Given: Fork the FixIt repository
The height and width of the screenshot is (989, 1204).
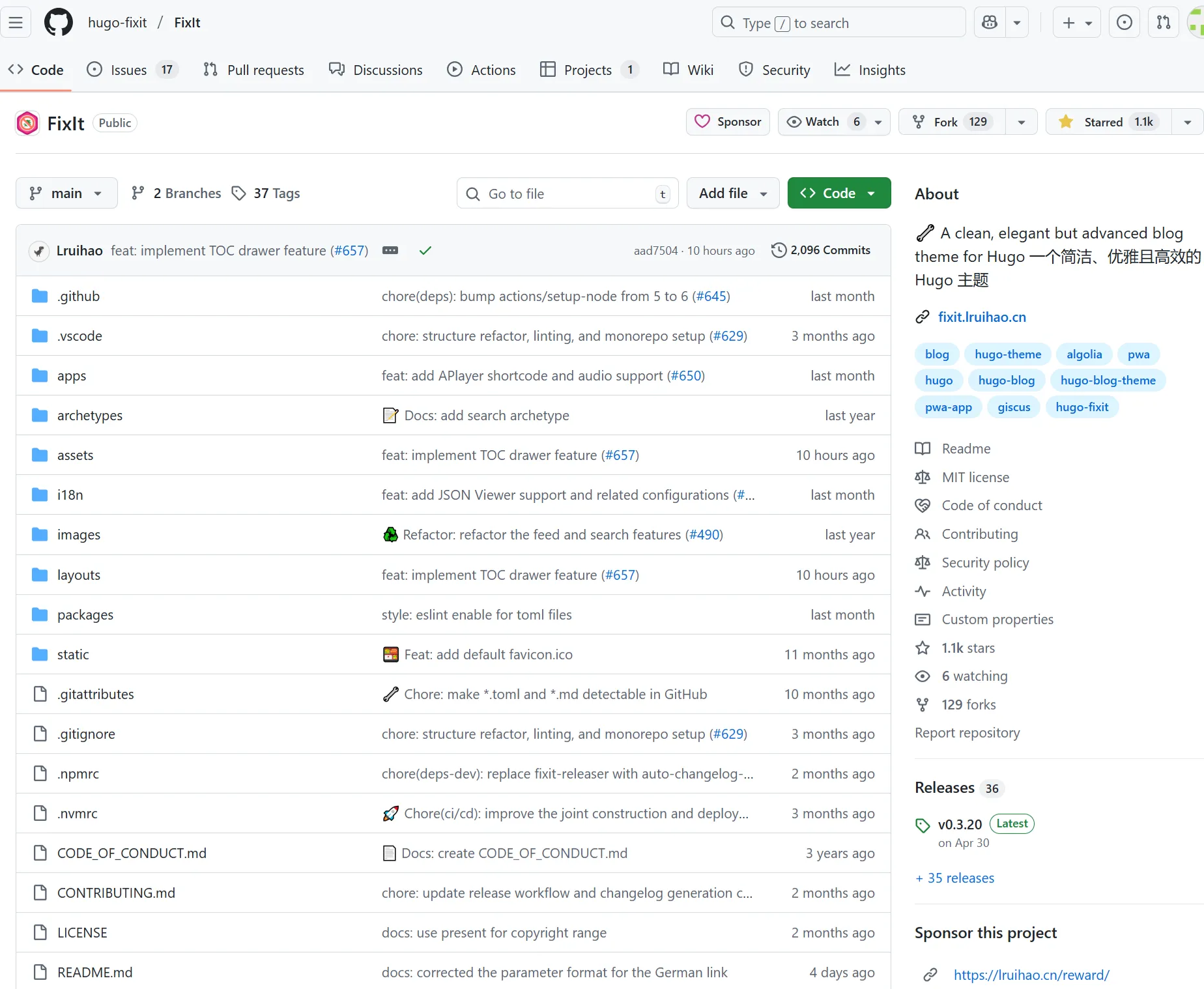Looking at the screenshot, I should (x=953, y=122).
